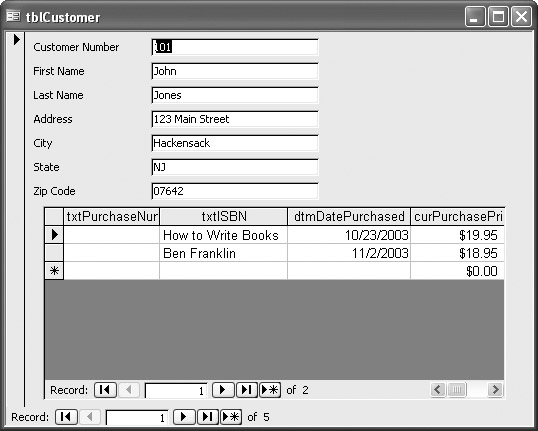Click the tblCustomer form icon in title bar
This screenshot has width=538, height=431.
tap(14, 16)
